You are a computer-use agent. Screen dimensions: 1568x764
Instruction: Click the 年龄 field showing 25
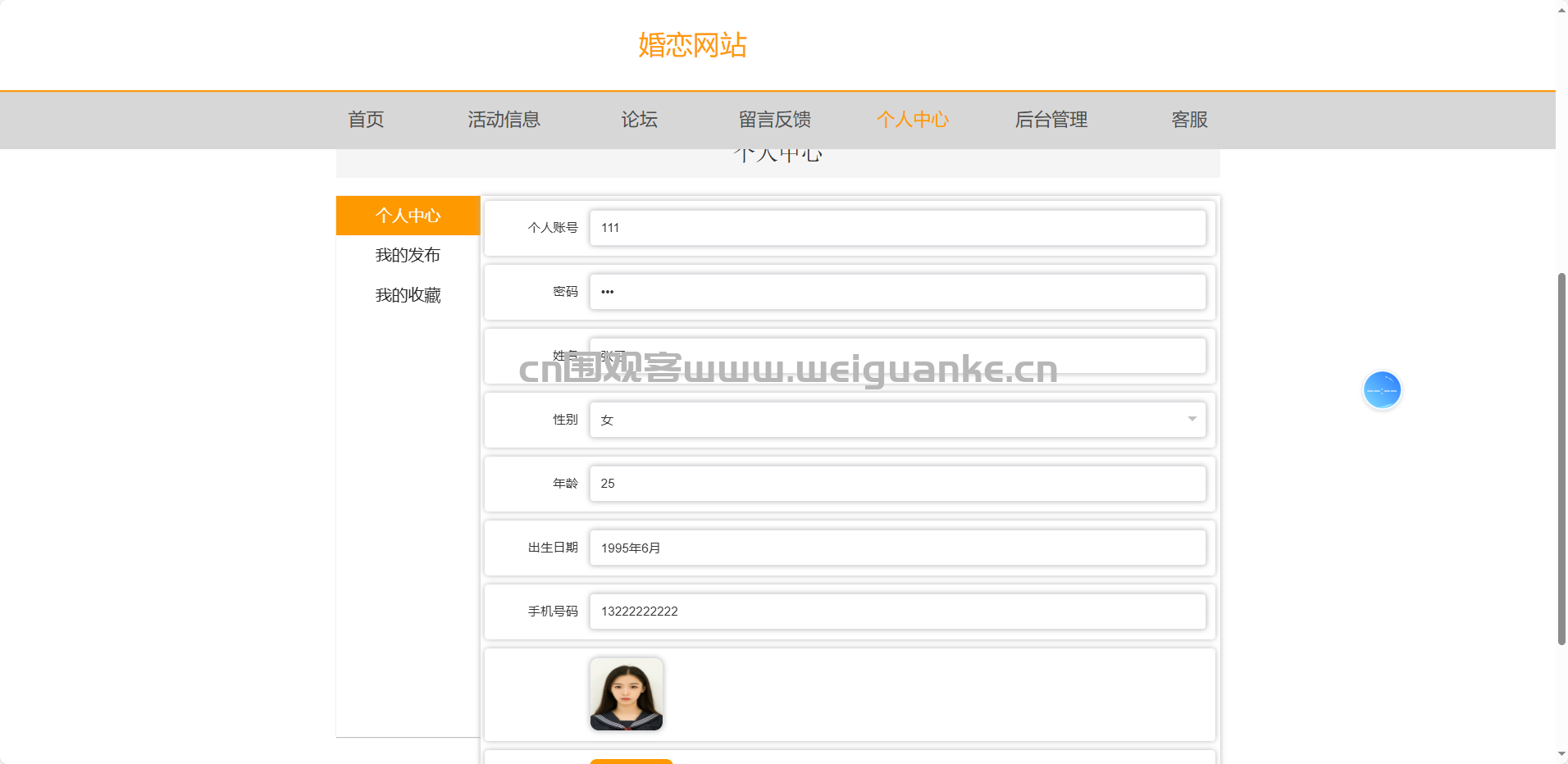pyautogui.click(x=897, y=484)
